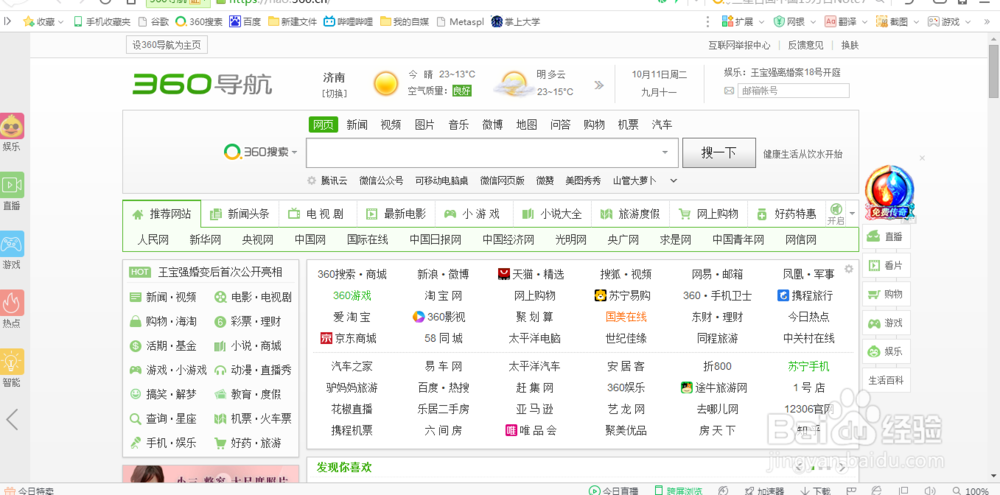This screenshot has height=495, width=1000.
Task: Click the 京东商城 site link
Action: click(348, 338)
